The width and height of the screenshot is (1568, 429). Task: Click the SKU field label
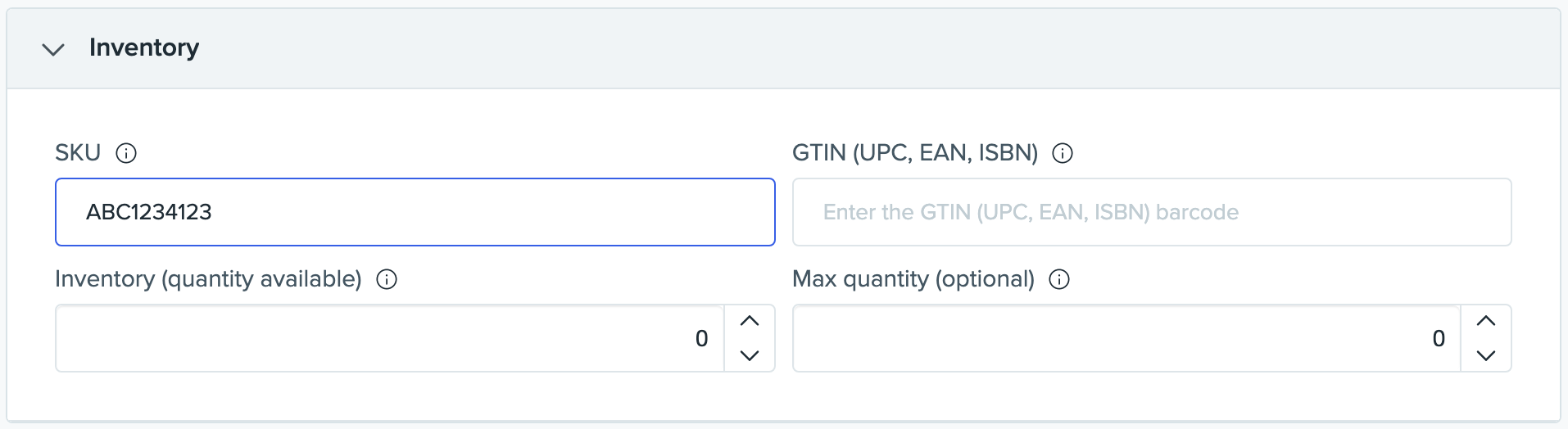pos(78,153)
